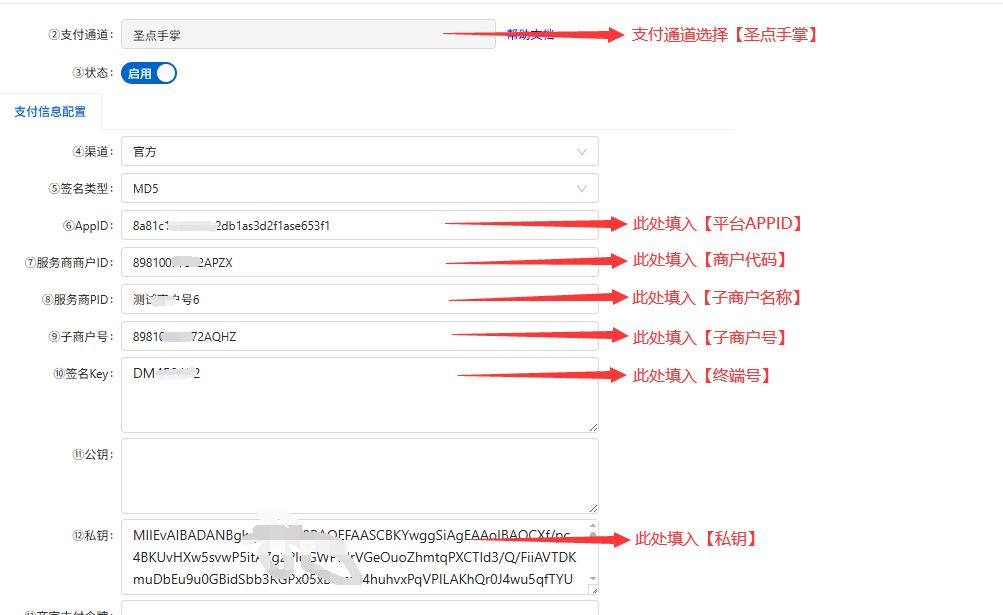Click the 公钥 textarea resize handle

[x=593, y=508]
